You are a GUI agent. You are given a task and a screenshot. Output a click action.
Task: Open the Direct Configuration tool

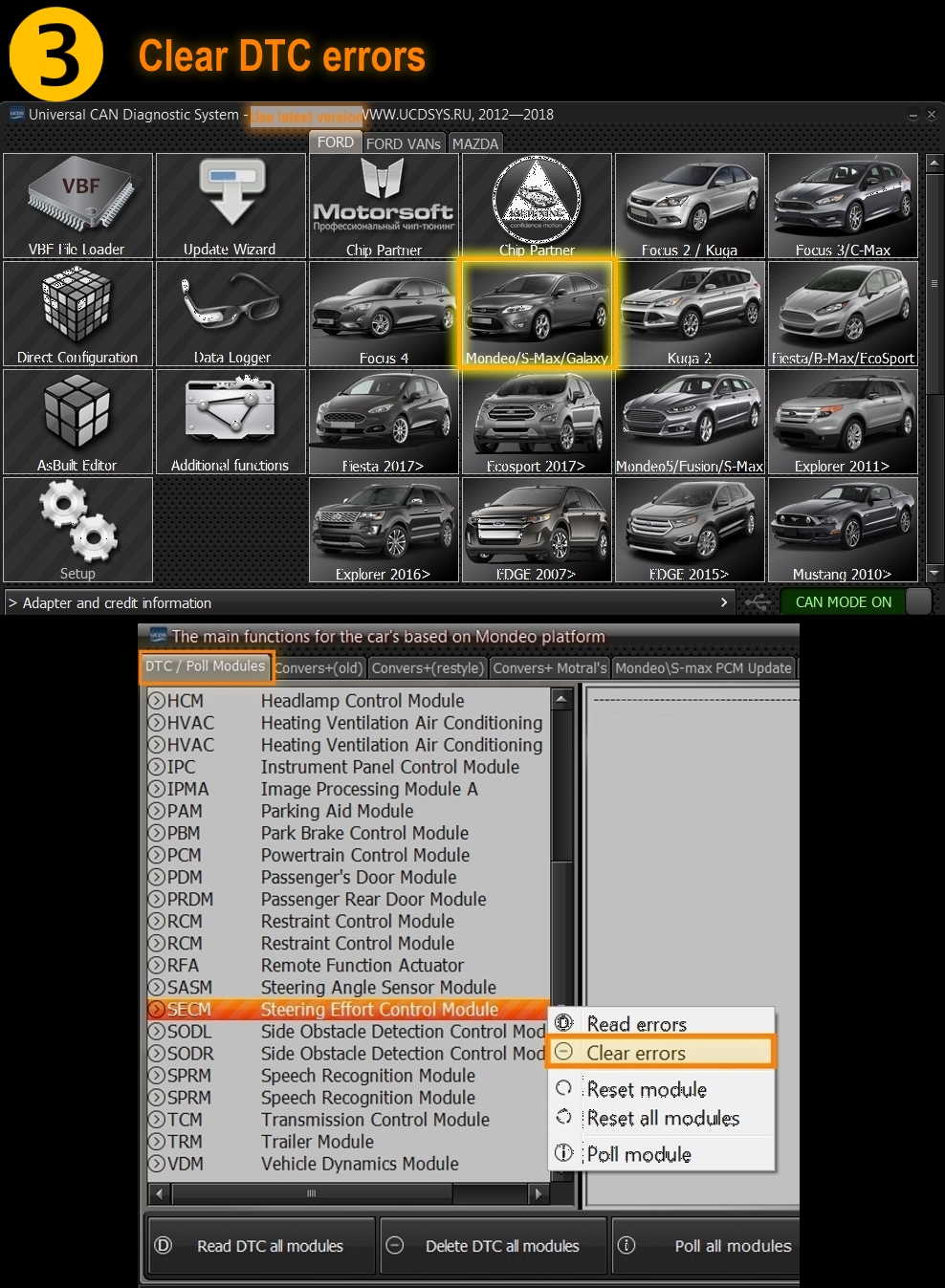coord(77,314)
